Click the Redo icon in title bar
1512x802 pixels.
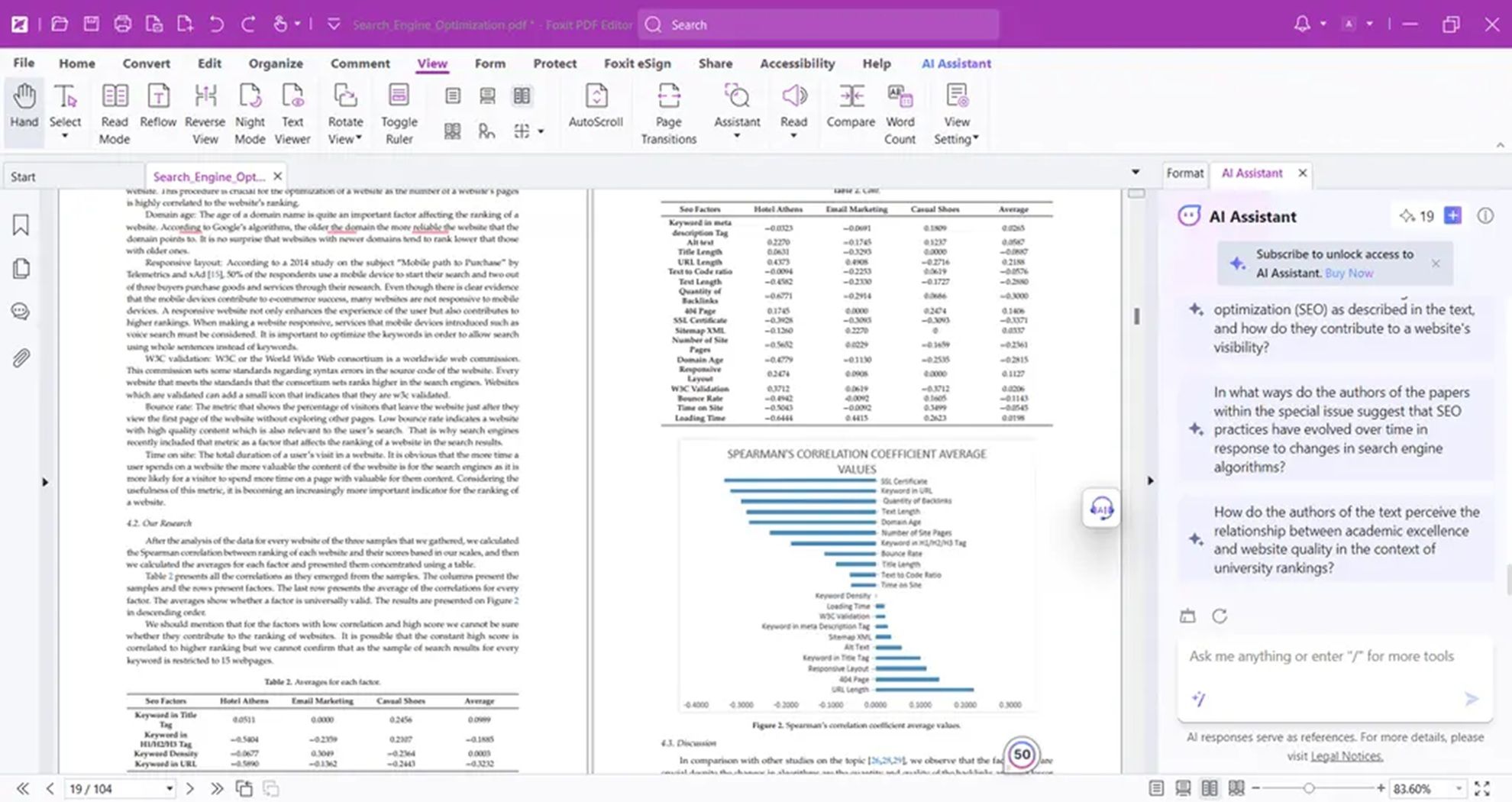click(x=248, y=24)
